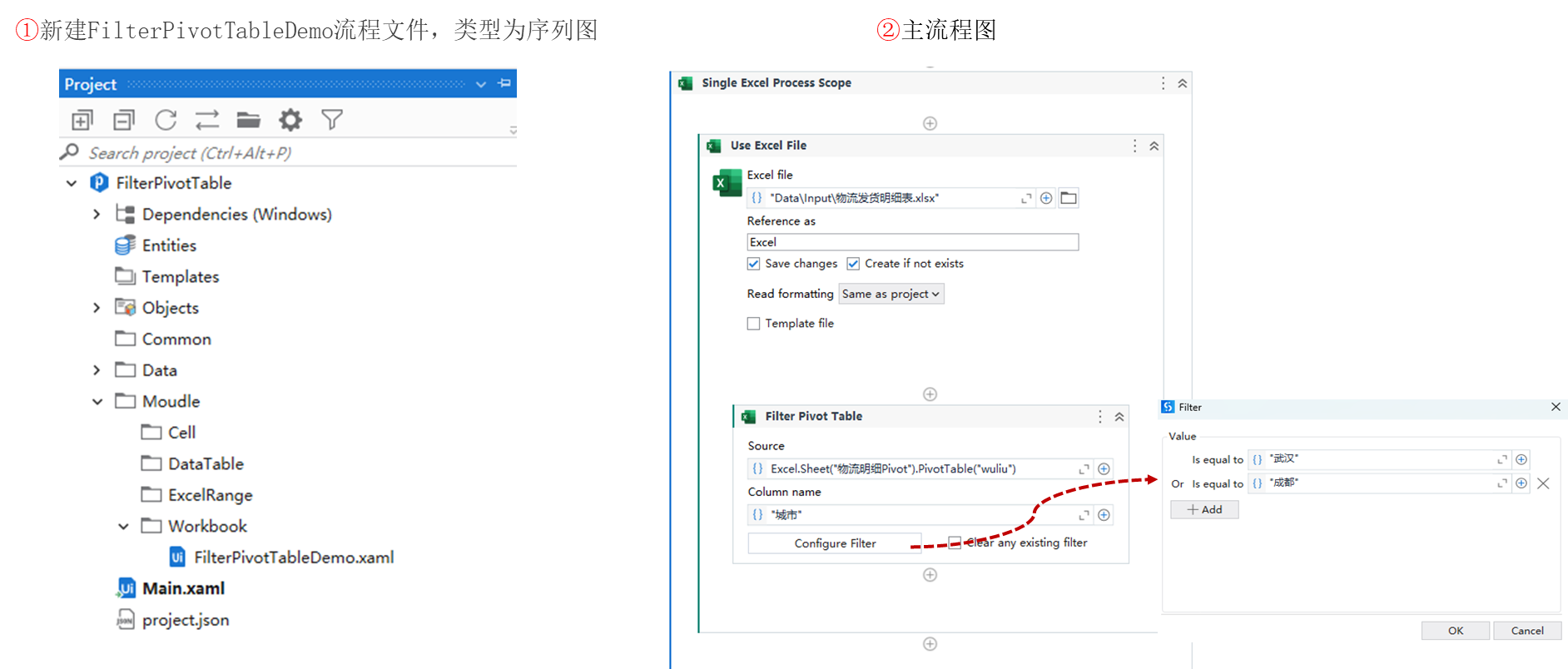Image resolution: width=1568 pixels, height=669 pixels.
Task: Expand the Dependencies (Windows) node
Action: (97, 215)
